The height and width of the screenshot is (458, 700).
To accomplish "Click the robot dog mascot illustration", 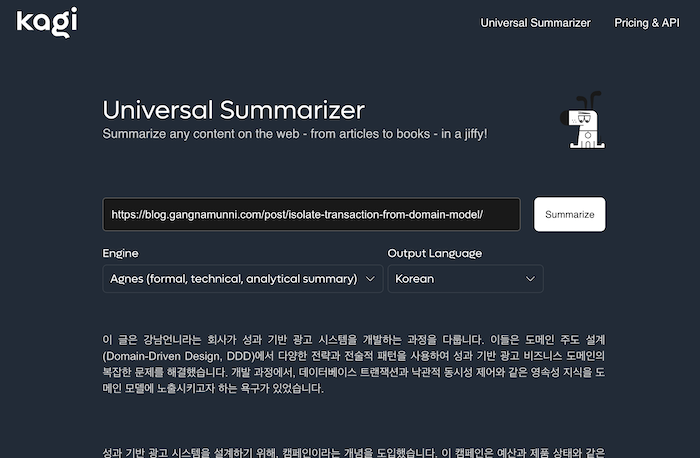I will click(x=583, y=120).
